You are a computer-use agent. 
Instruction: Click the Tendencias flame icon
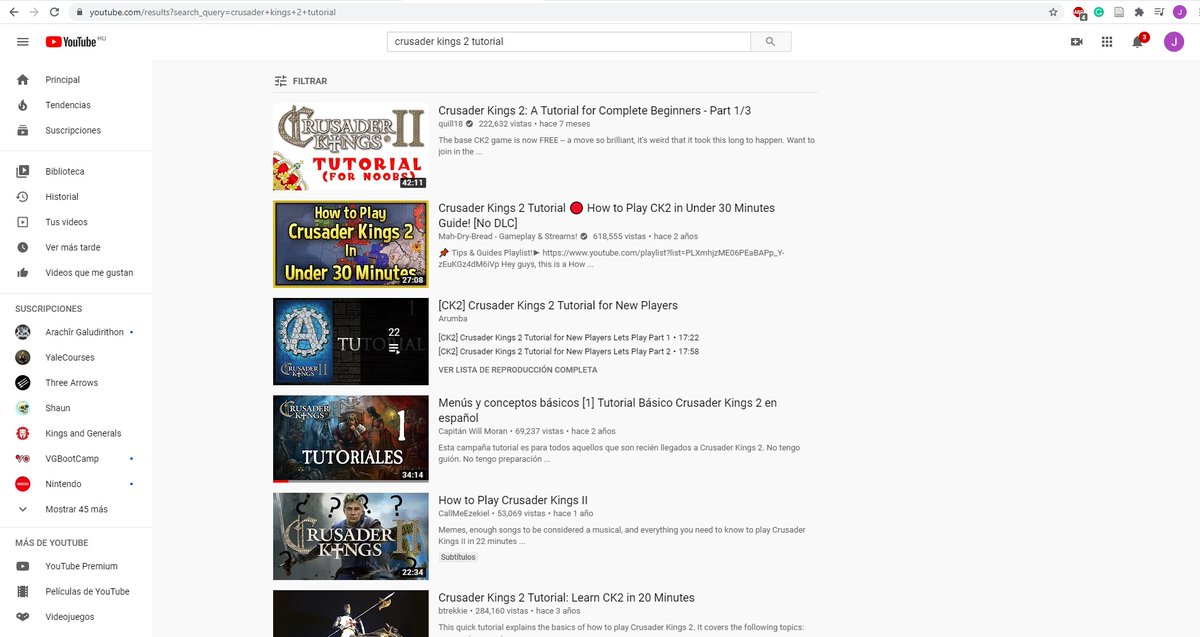(23, 105)
